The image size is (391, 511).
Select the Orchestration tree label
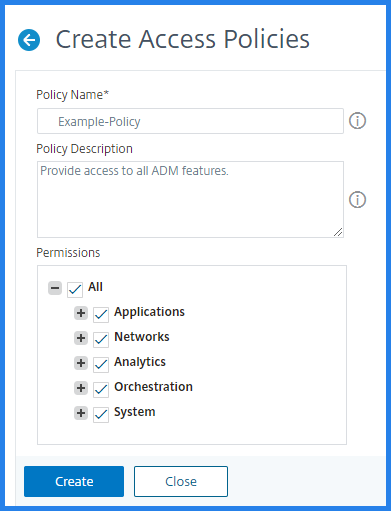pyautogui.click(x=153, y=387)
